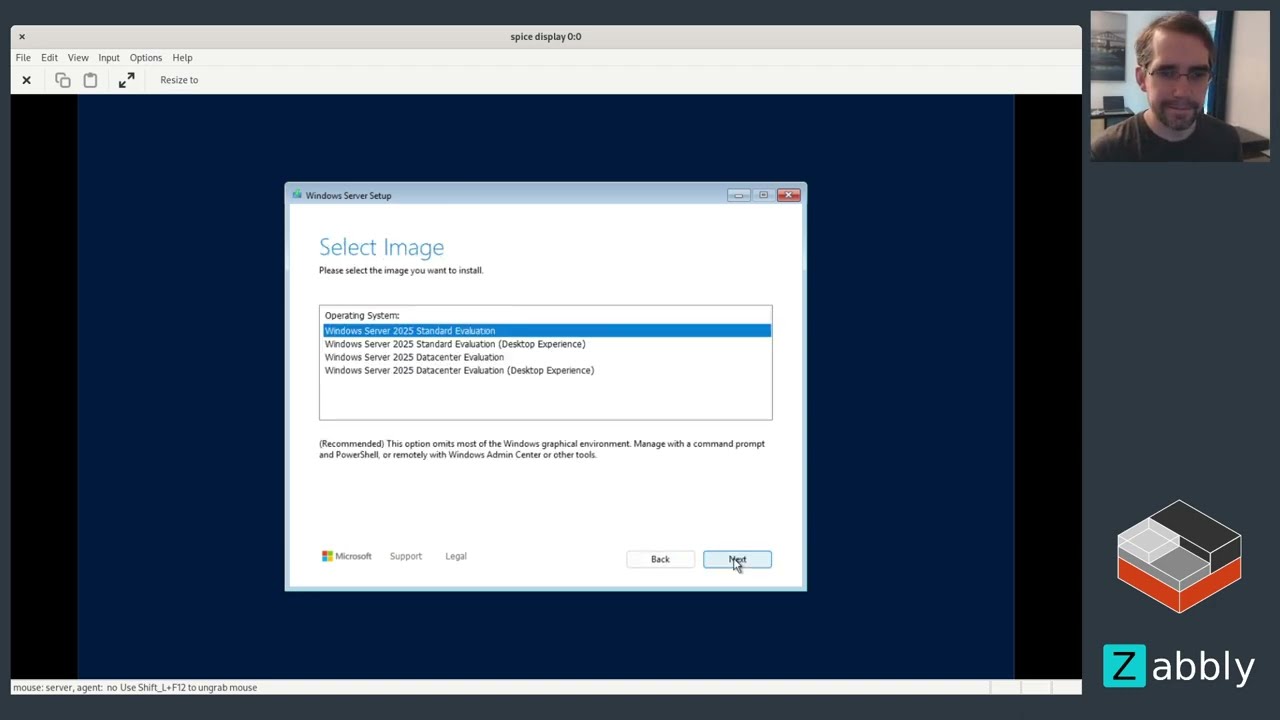The width and height of the screenshot is (1280, 720).
Task: Click the X disconnect icon in toolbar
Action: [x=27, y=80]
